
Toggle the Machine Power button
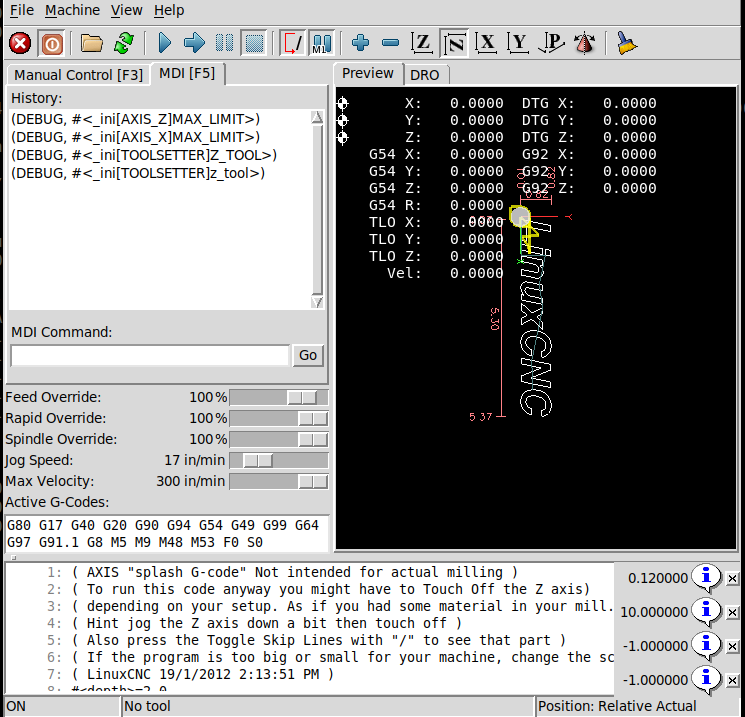click(x=52, y=43)
